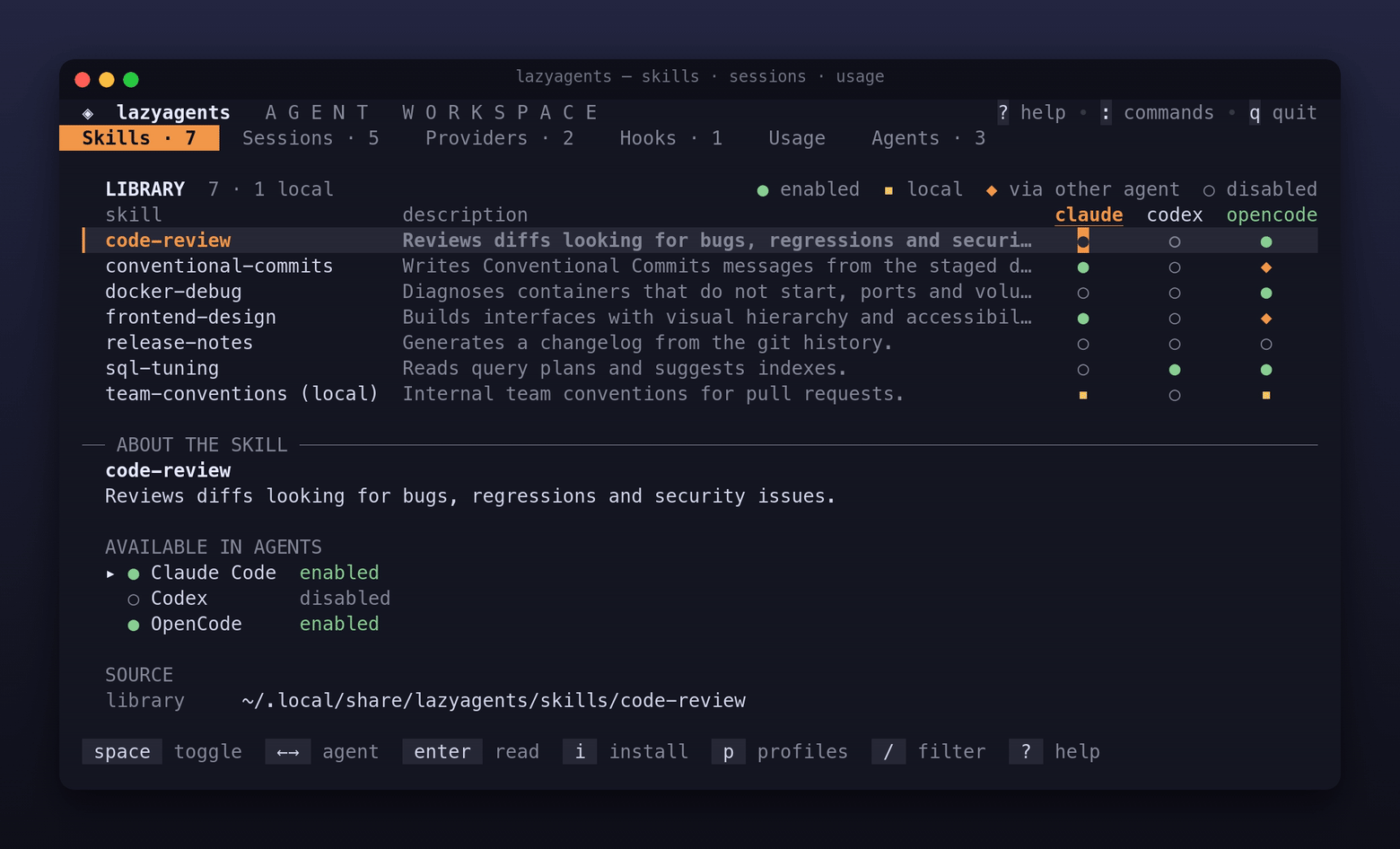Click the quit shortcut
Screen dimensions: 1400x849
tap(1283, 113)
